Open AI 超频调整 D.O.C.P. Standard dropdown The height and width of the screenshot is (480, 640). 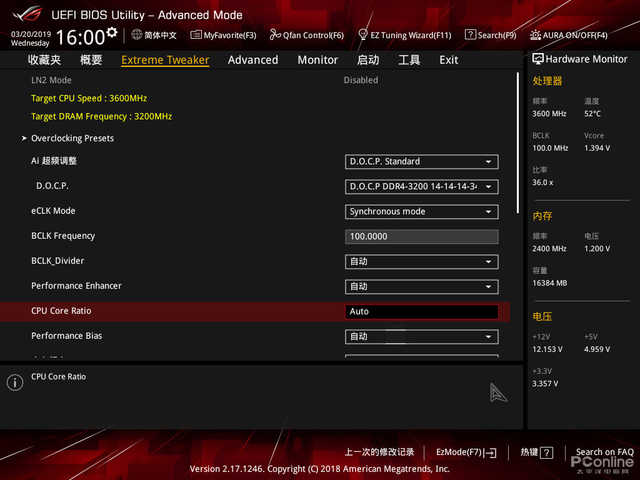(421, 162)
